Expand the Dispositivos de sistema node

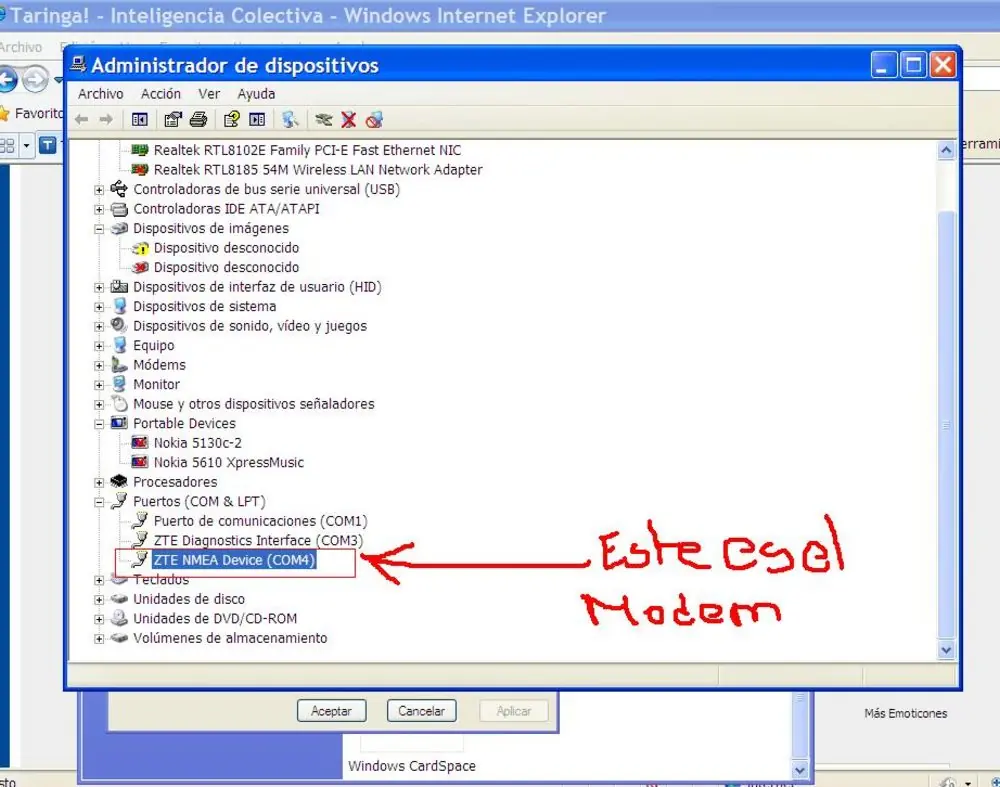(x=99, y=307)
